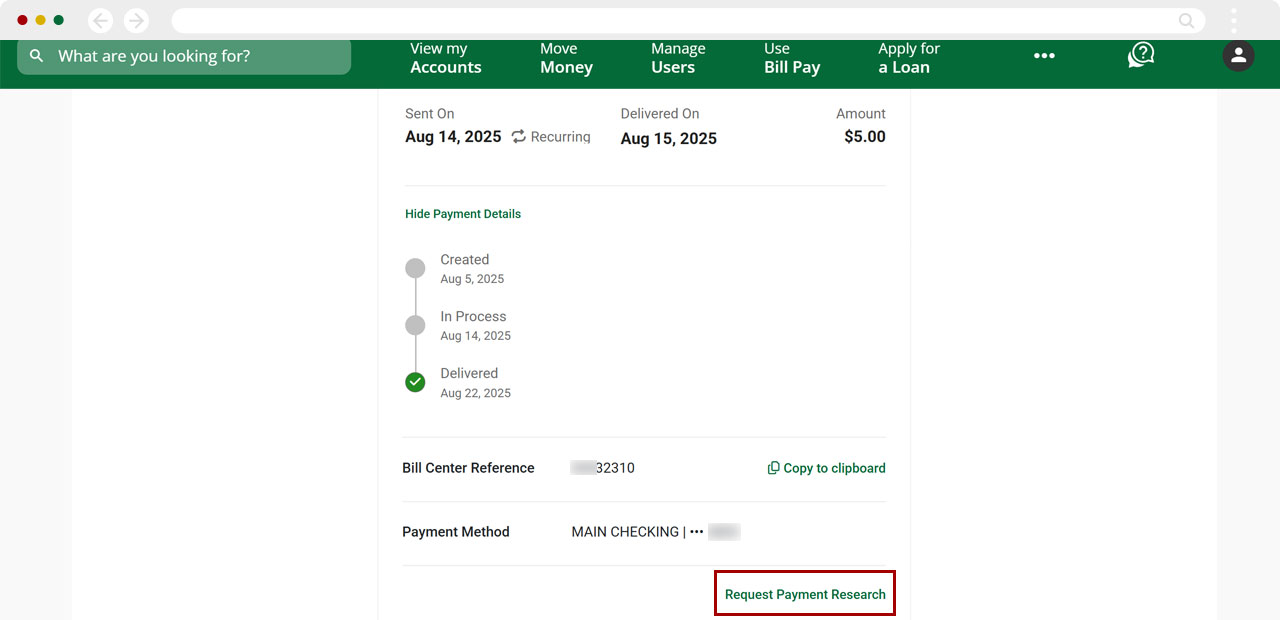Open the browser's vertical three-dot menu
This screenshot has height=620, width=1280.
pos(1233,20)
